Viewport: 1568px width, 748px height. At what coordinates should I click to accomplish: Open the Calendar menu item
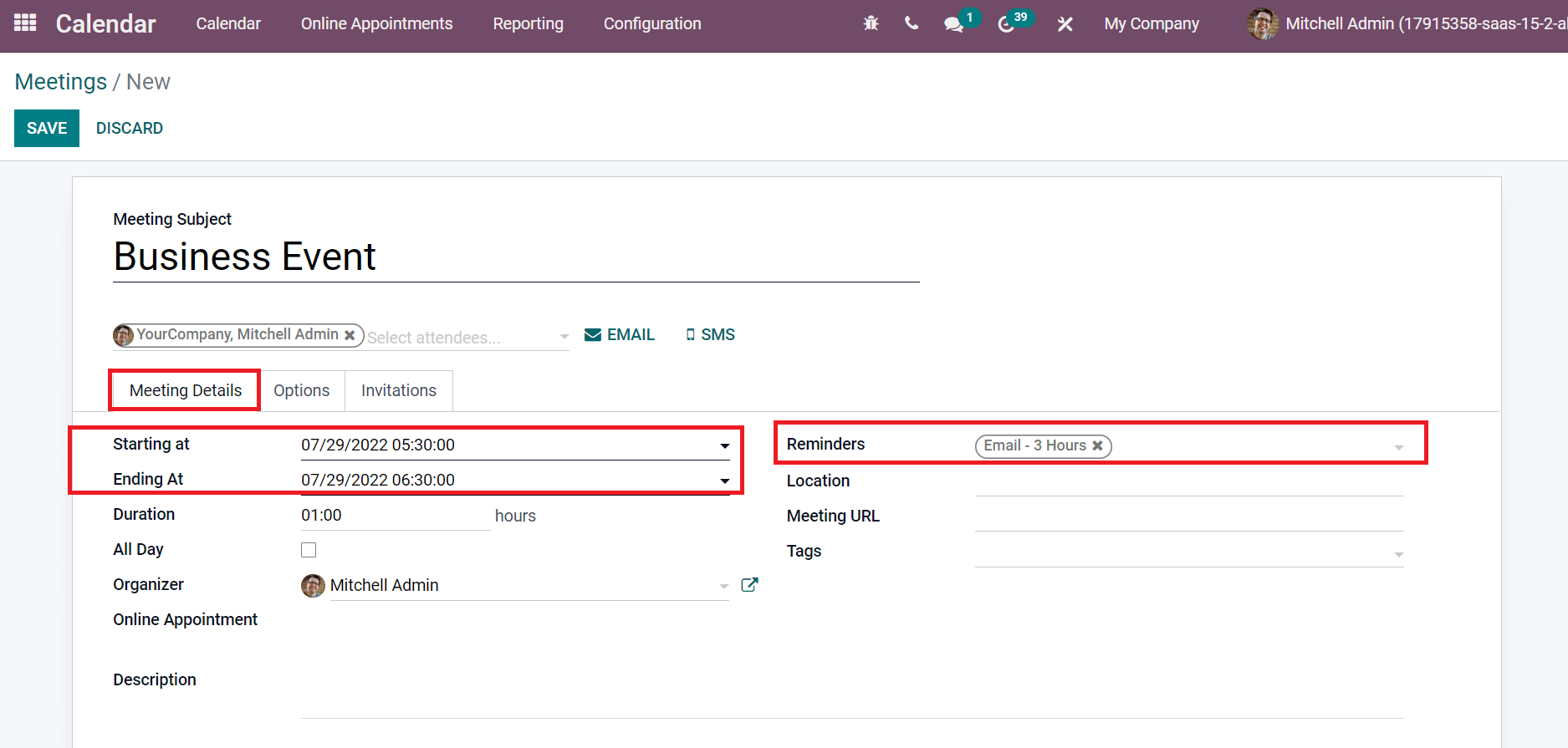point(228,23)
